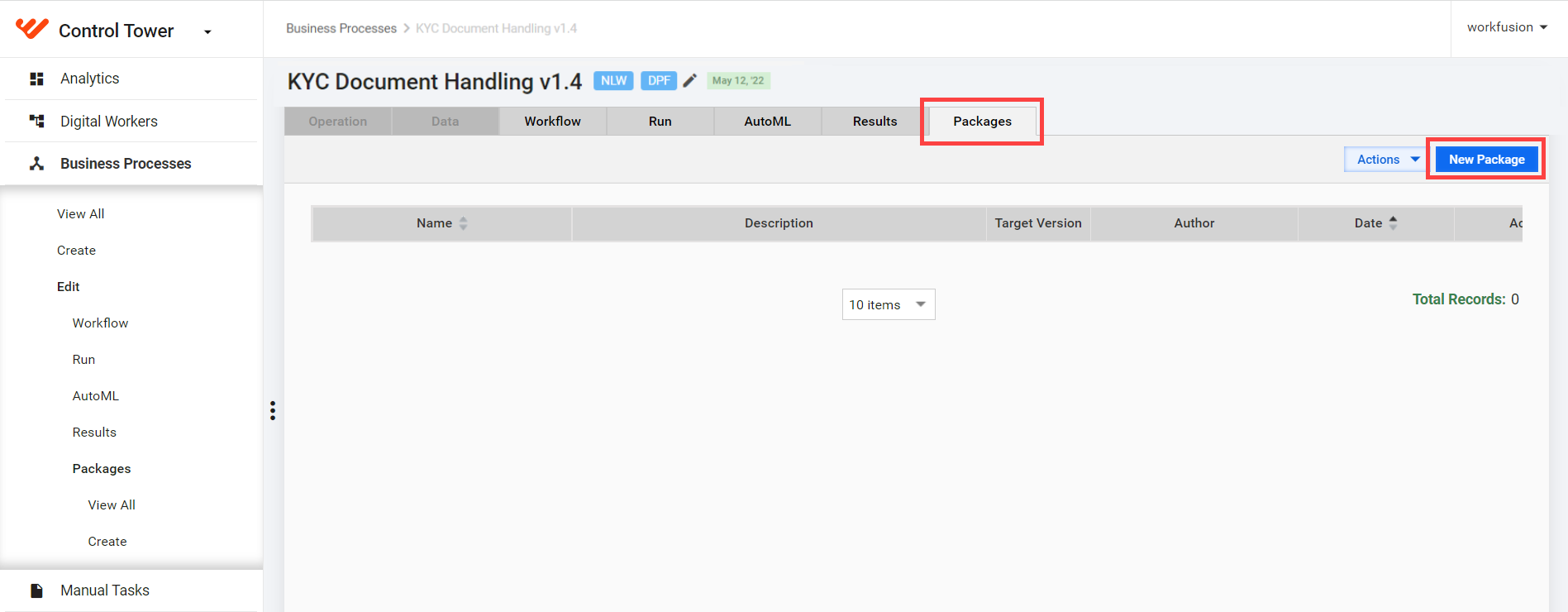Edit the process name with pencil icon
Viewport: 1568px width, 612px height.
690,80
